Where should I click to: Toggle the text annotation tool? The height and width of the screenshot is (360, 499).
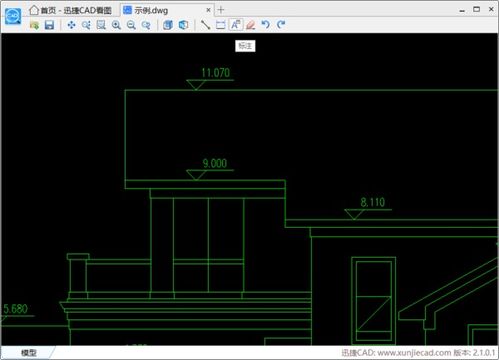pos(236,25)
